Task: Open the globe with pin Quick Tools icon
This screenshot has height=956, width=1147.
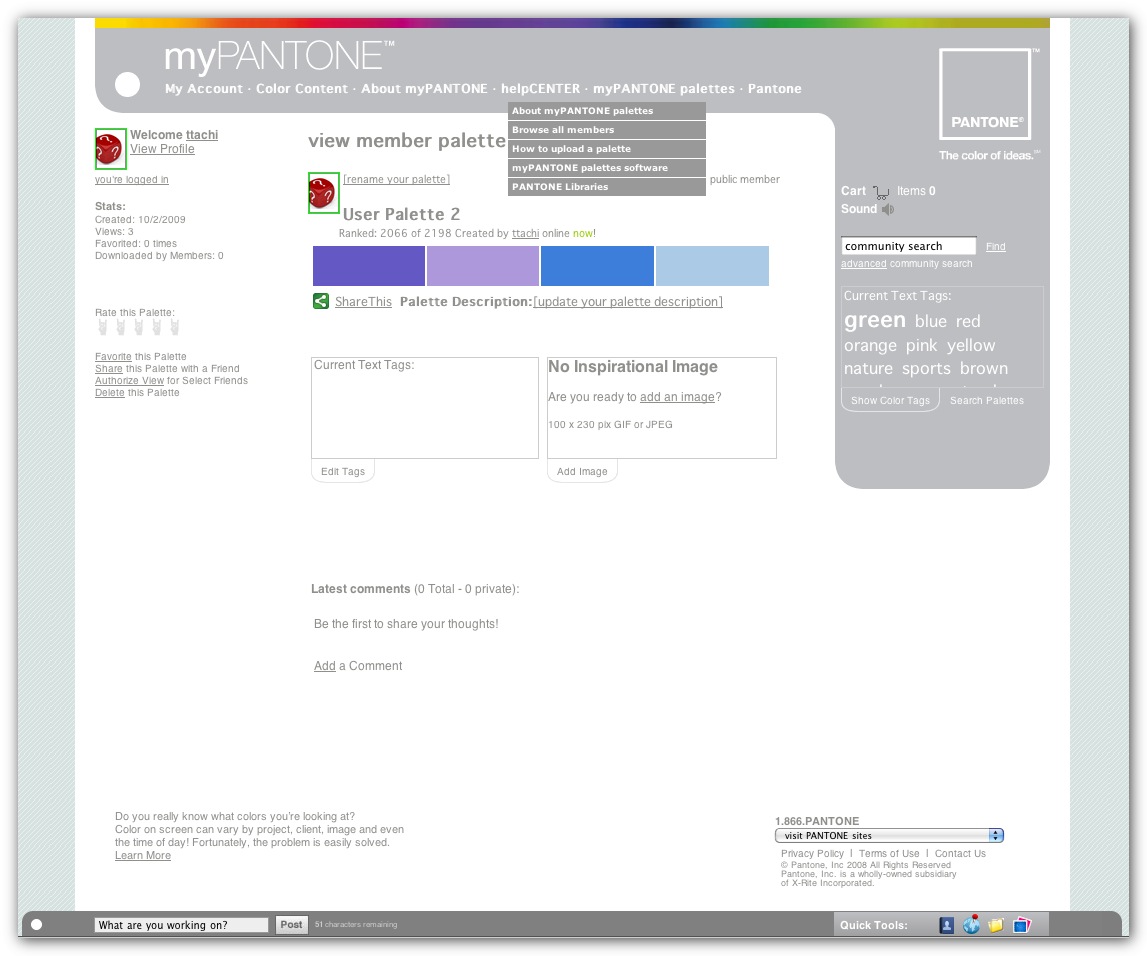Action: click(x=971, y=925)
